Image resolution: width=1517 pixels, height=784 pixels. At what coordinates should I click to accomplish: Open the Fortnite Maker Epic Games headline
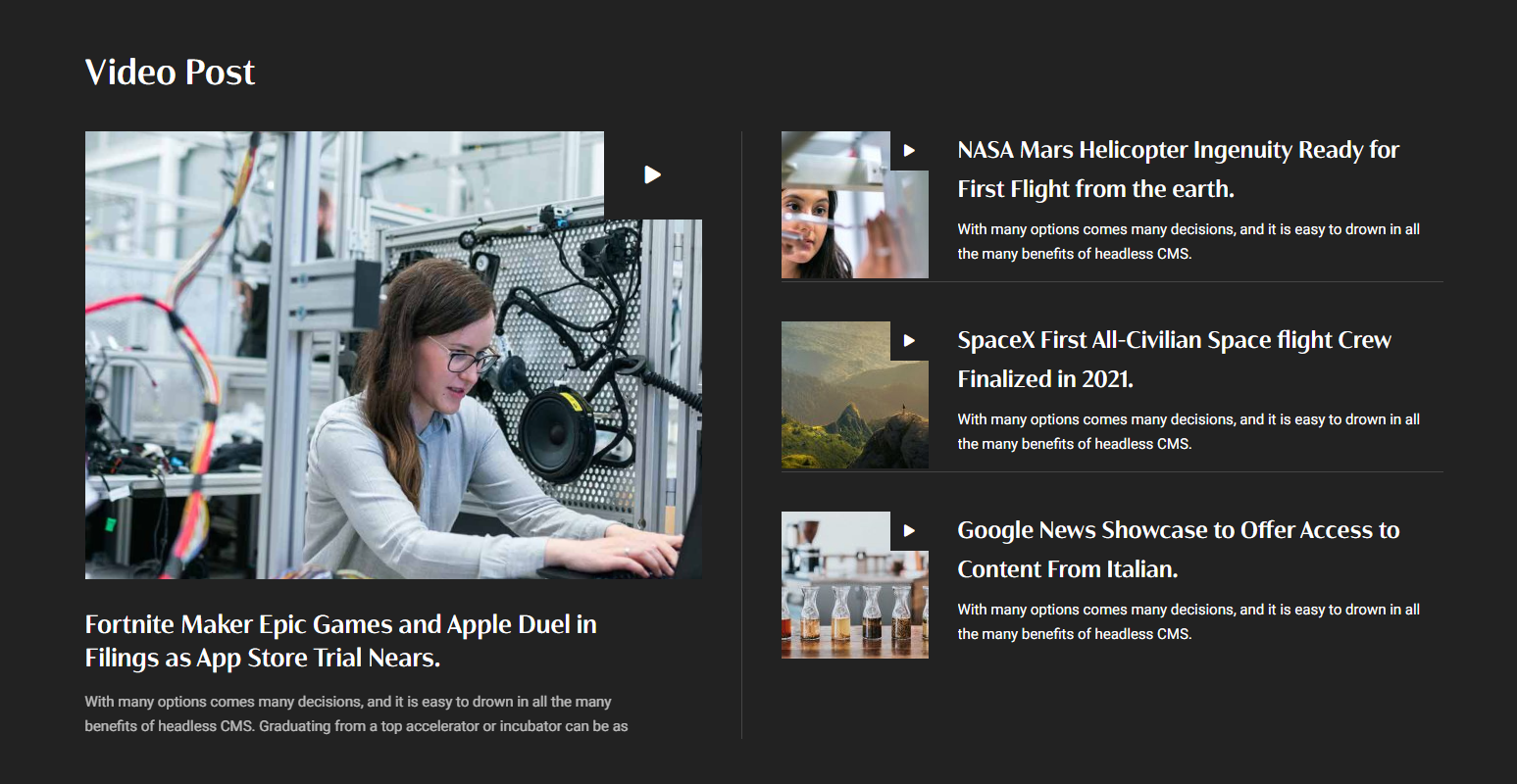341,641
